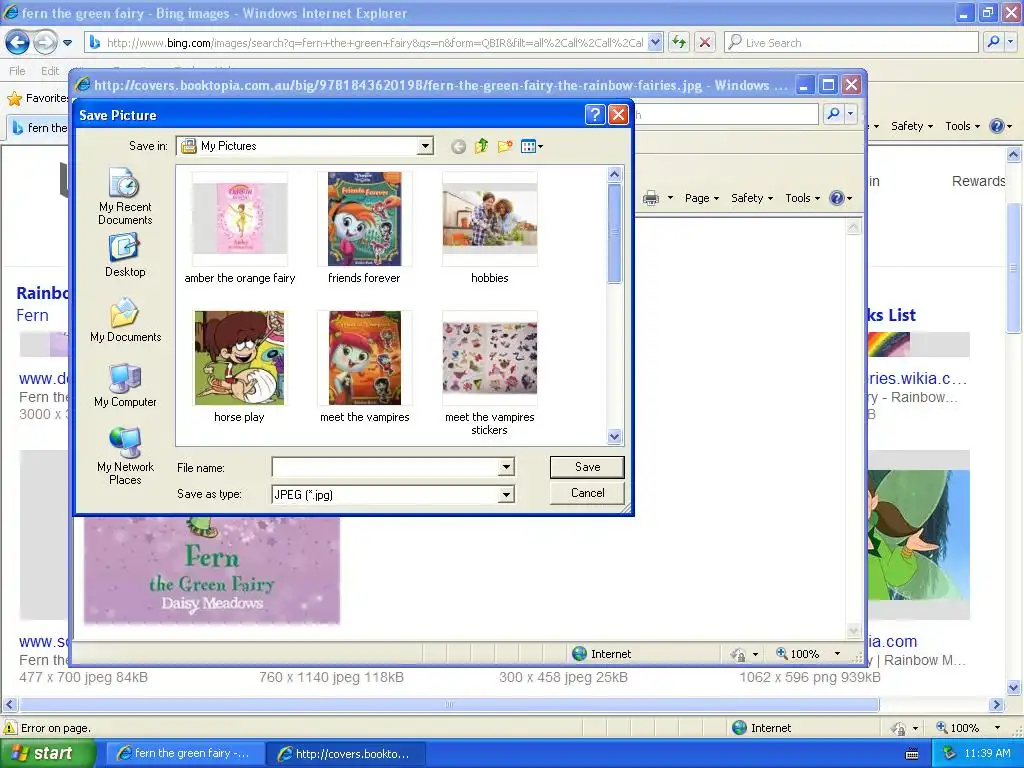The image size is (1024, 768).
Task: Expand the address bar URL dropdown arrow
Action: (655, 42)
